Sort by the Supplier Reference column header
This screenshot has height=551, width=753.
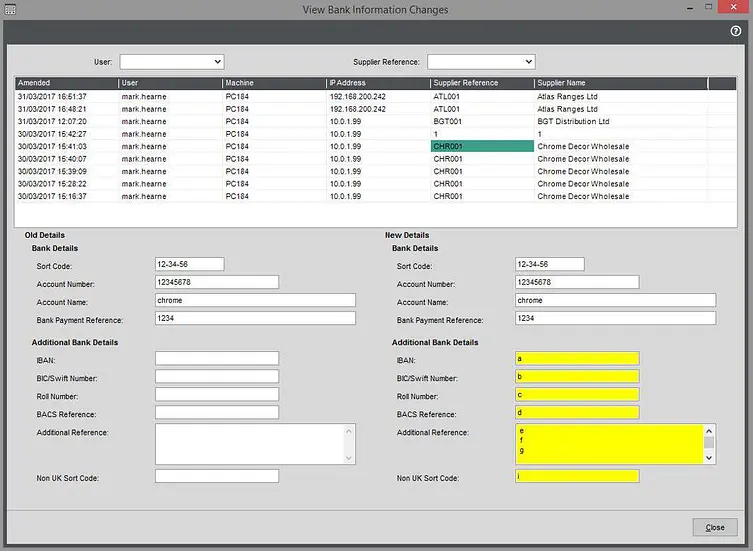click(x=482, y=83)
